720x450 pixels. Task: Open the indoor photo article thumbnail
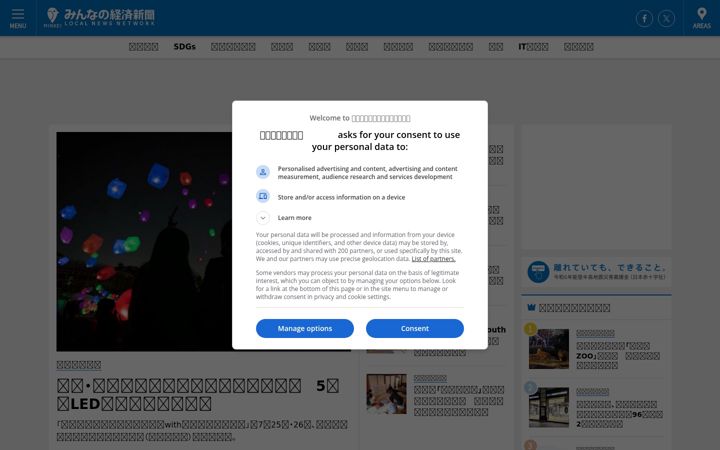[x=386, y=394]
